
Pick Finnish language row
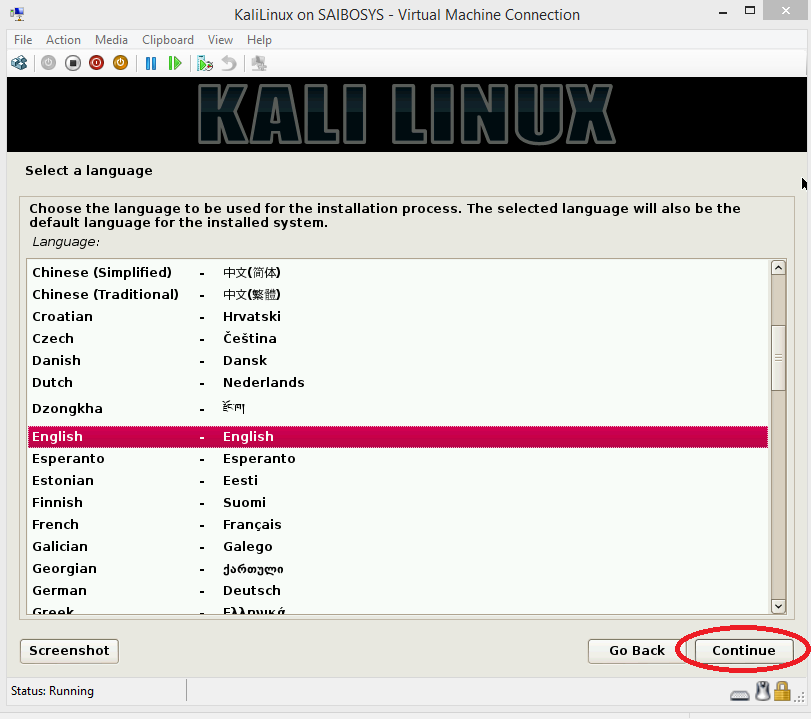[x=398, y=503]
